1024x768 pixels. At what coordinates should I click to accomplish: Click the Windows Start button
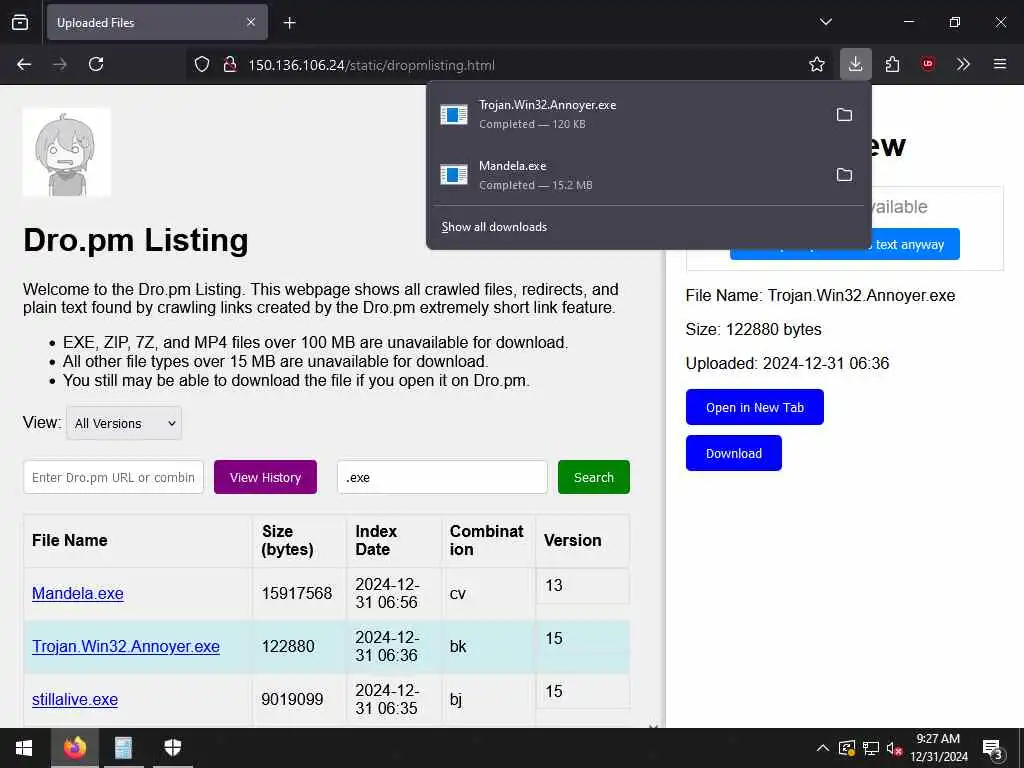pos(24,748)
